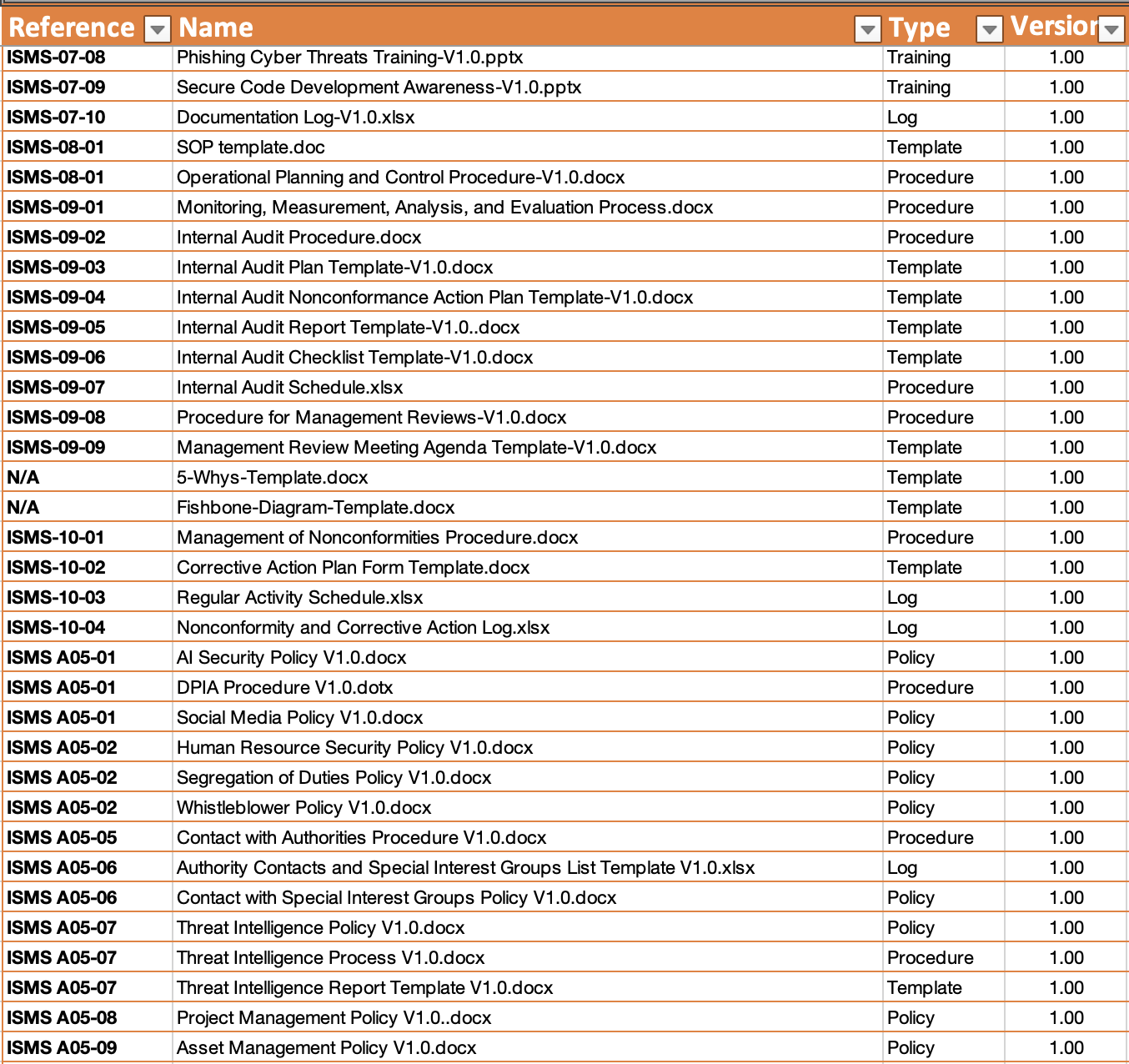Select 5-Whys-Template.docx cell
The height and width of the screenshot is (1064, 1129).
(527, 478)
